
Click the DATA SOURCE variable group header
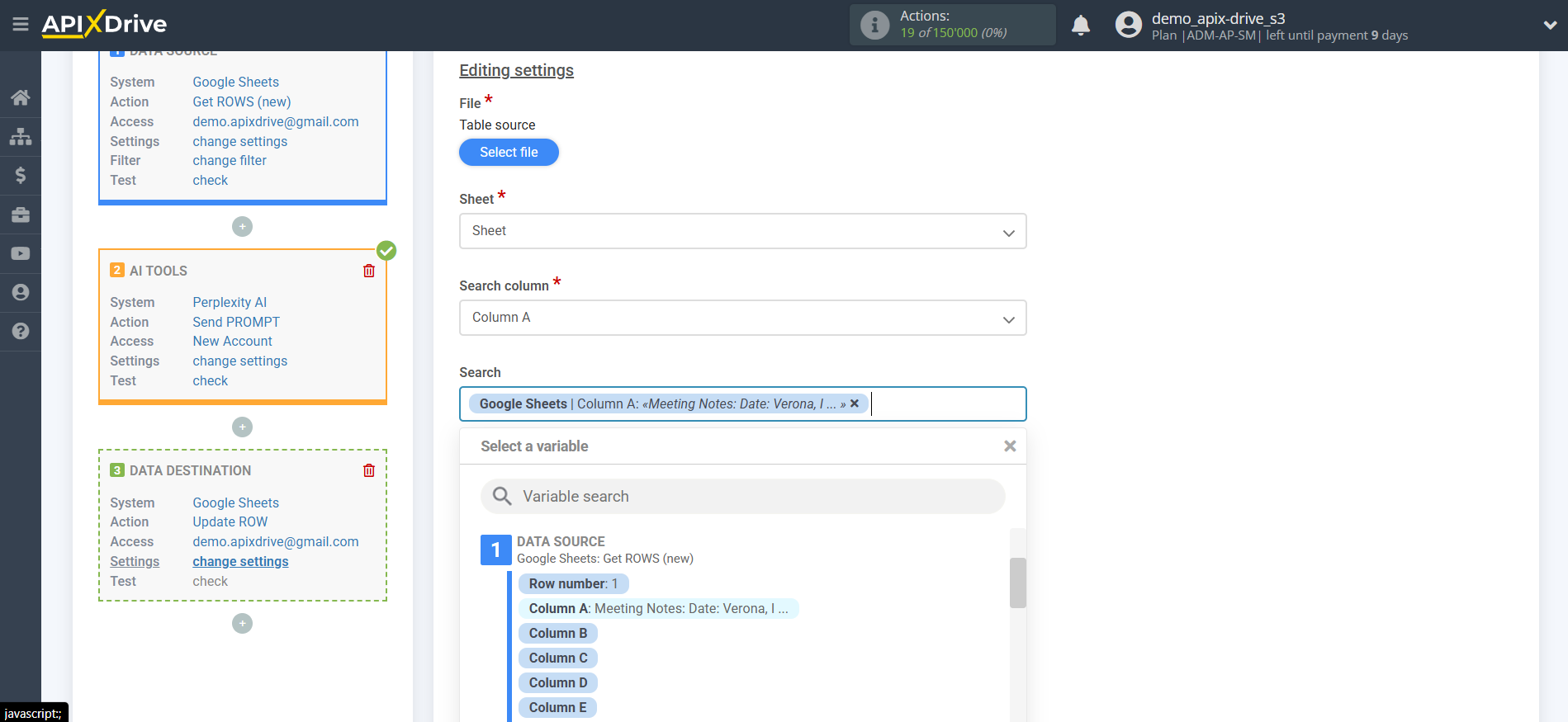(x=561, y=541)
